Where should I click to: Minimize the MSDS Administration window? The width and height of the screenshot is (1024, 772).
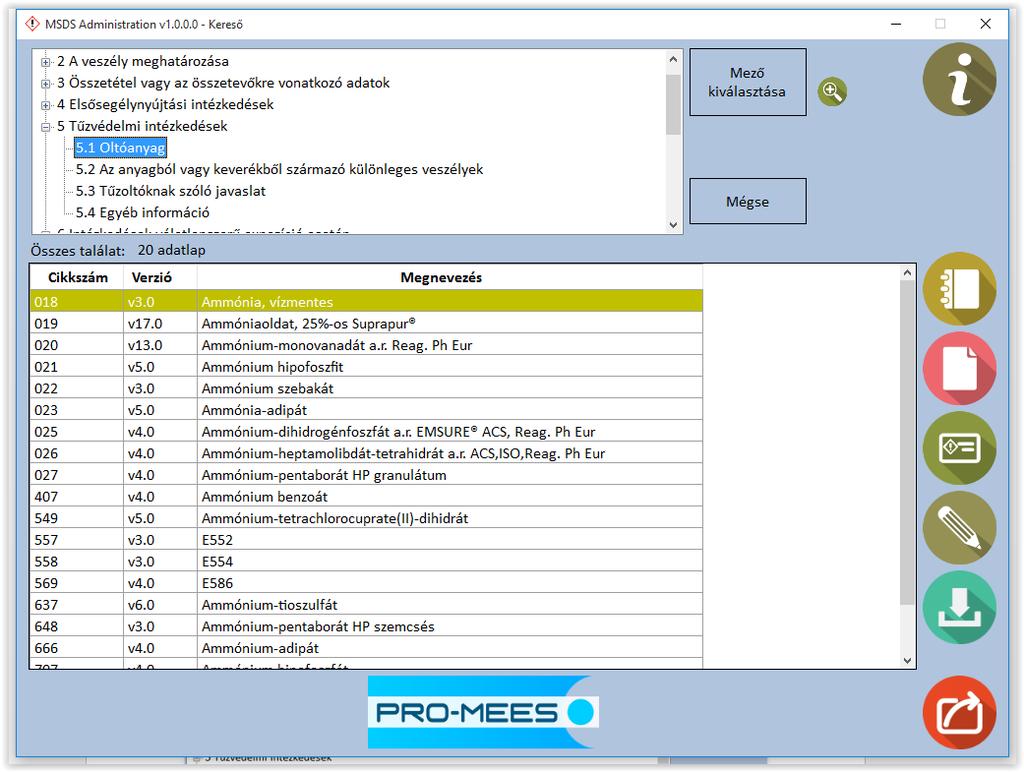click(x=896, y=24)
